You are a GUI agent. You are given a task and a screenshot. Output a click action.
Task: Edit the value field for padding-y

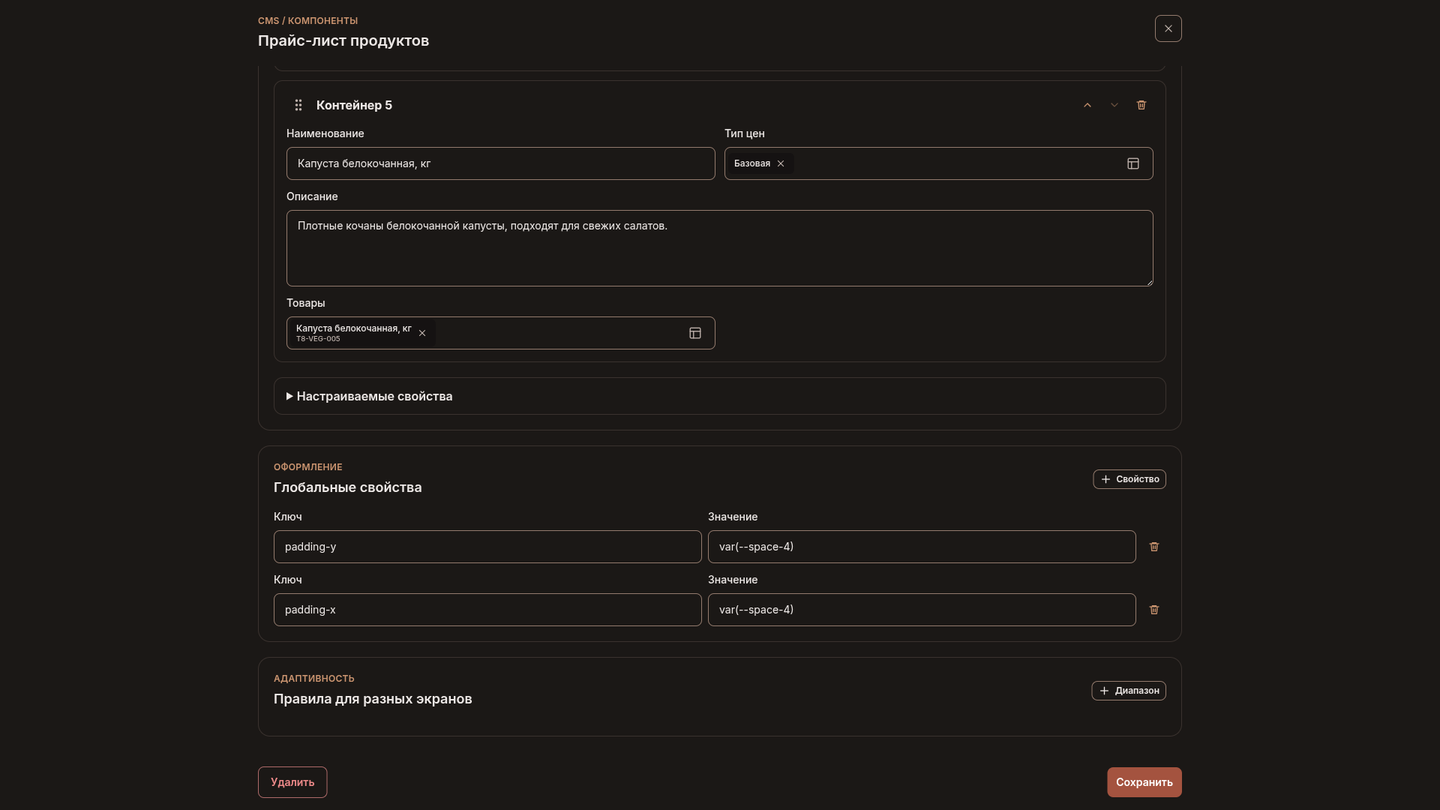coord(922,547)
